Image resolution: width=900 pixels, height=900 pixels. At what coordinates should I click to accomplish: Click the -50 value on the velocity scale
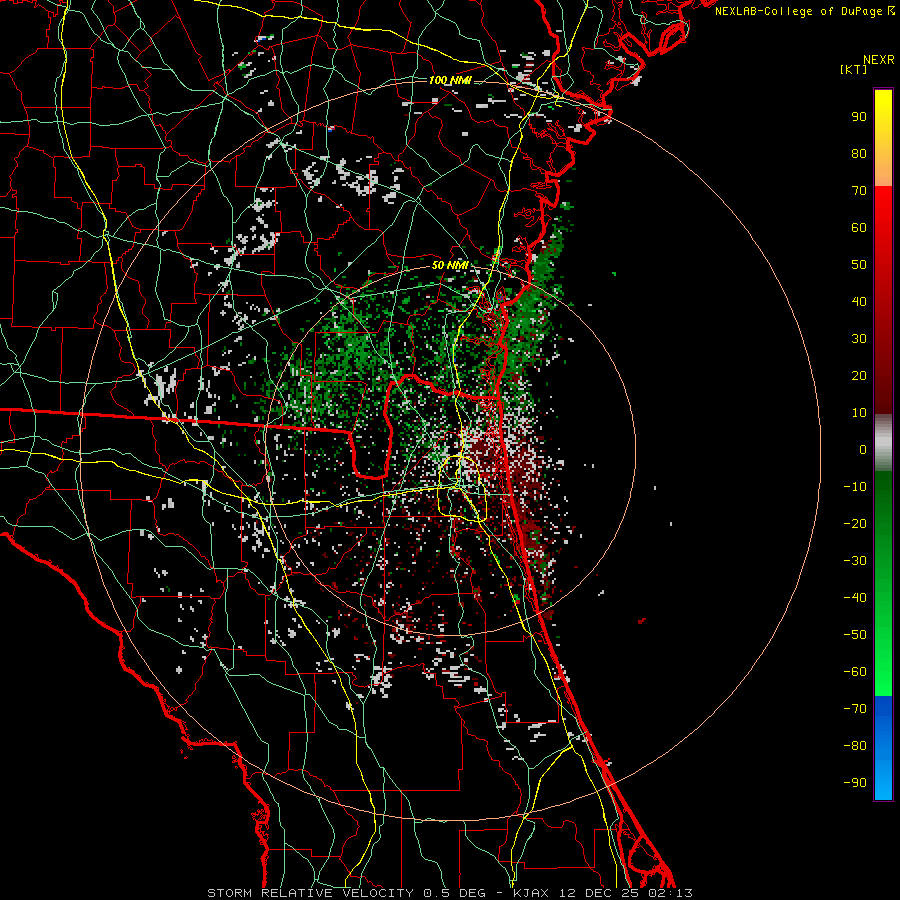855,635
